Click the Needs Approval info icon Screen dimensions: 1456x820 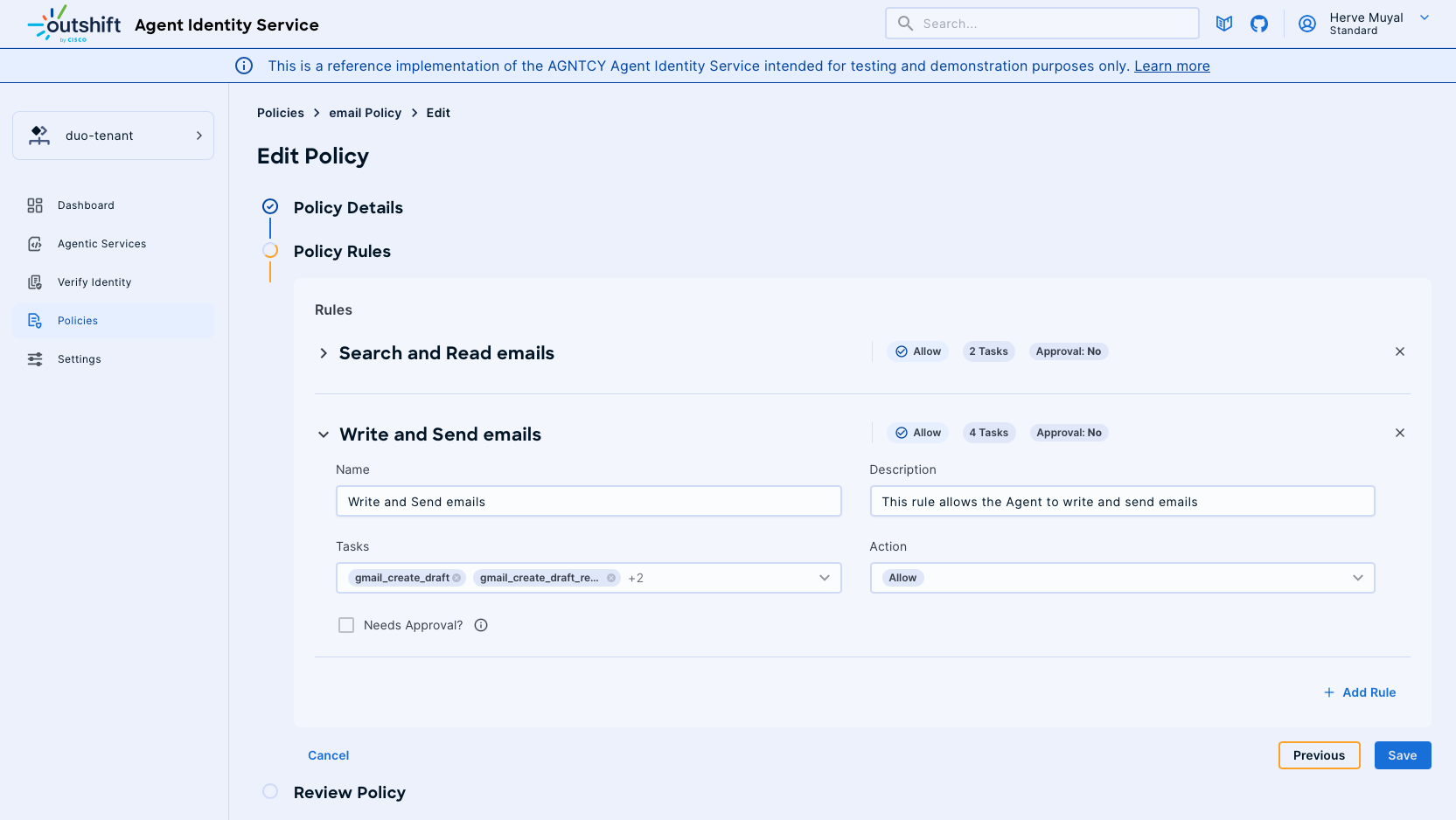click(x=481, y=625)
